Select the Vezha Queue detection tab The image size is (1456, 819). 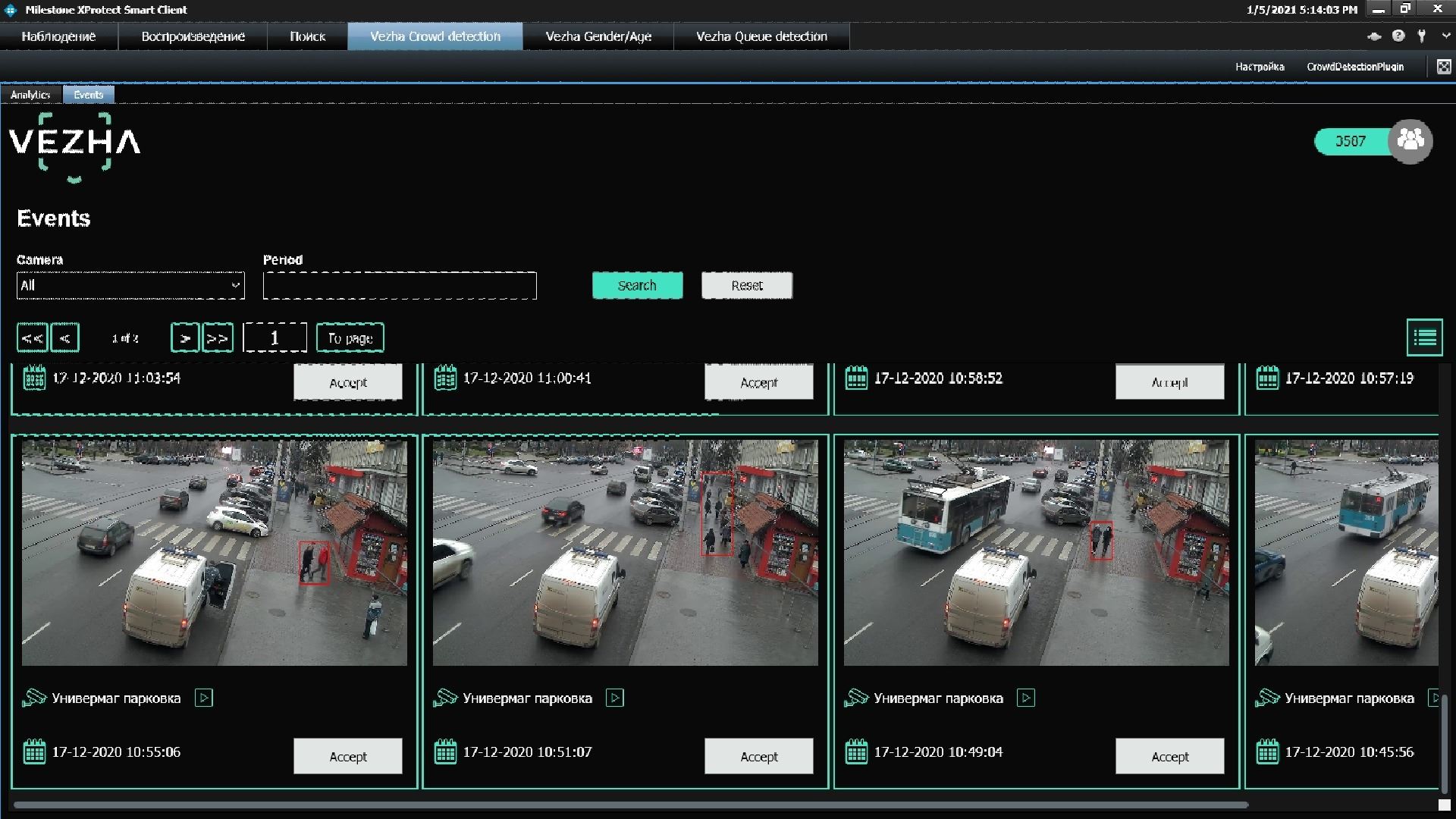click(761, 36)
